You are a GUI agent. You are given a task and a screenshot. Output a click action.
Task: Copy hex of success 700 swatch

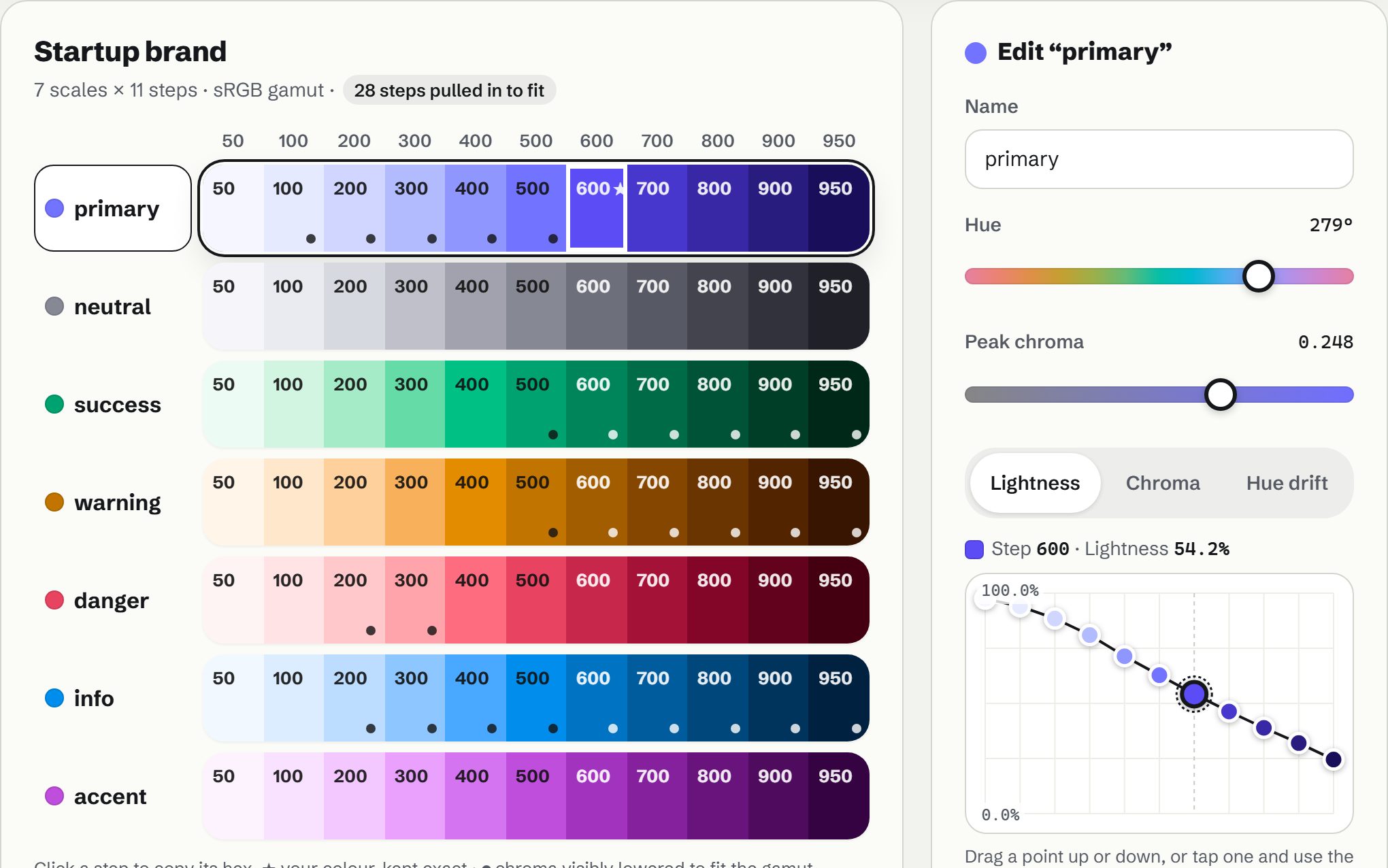657,404
